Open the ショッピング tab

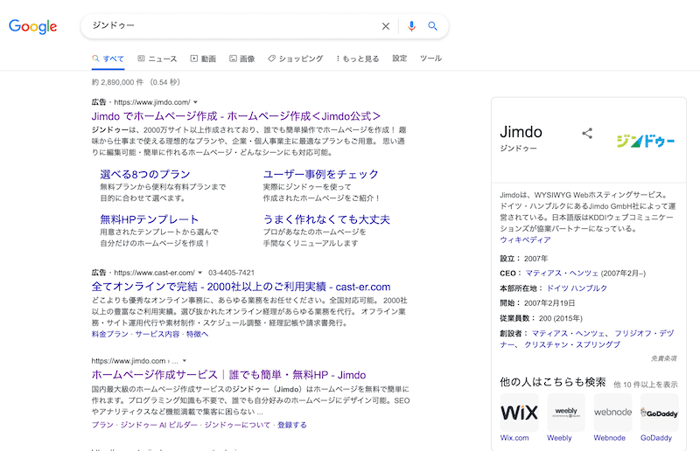point(296,58)
